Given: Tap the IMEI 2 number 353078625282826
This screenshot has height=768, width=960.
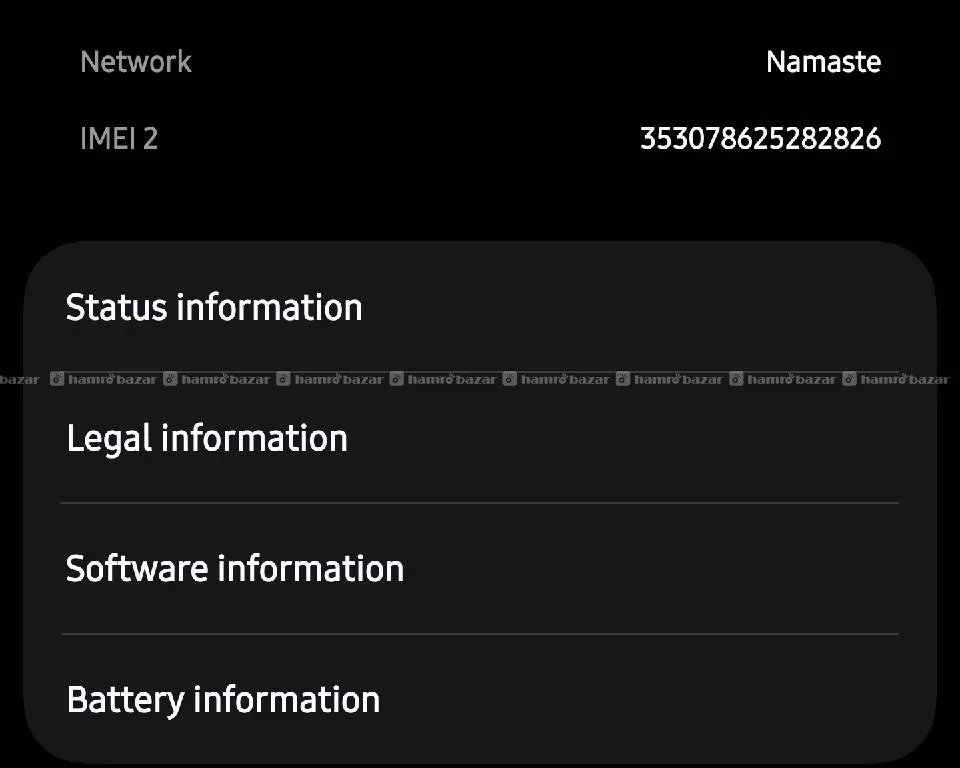Looking at the screenshot, I should pos(760,138).
